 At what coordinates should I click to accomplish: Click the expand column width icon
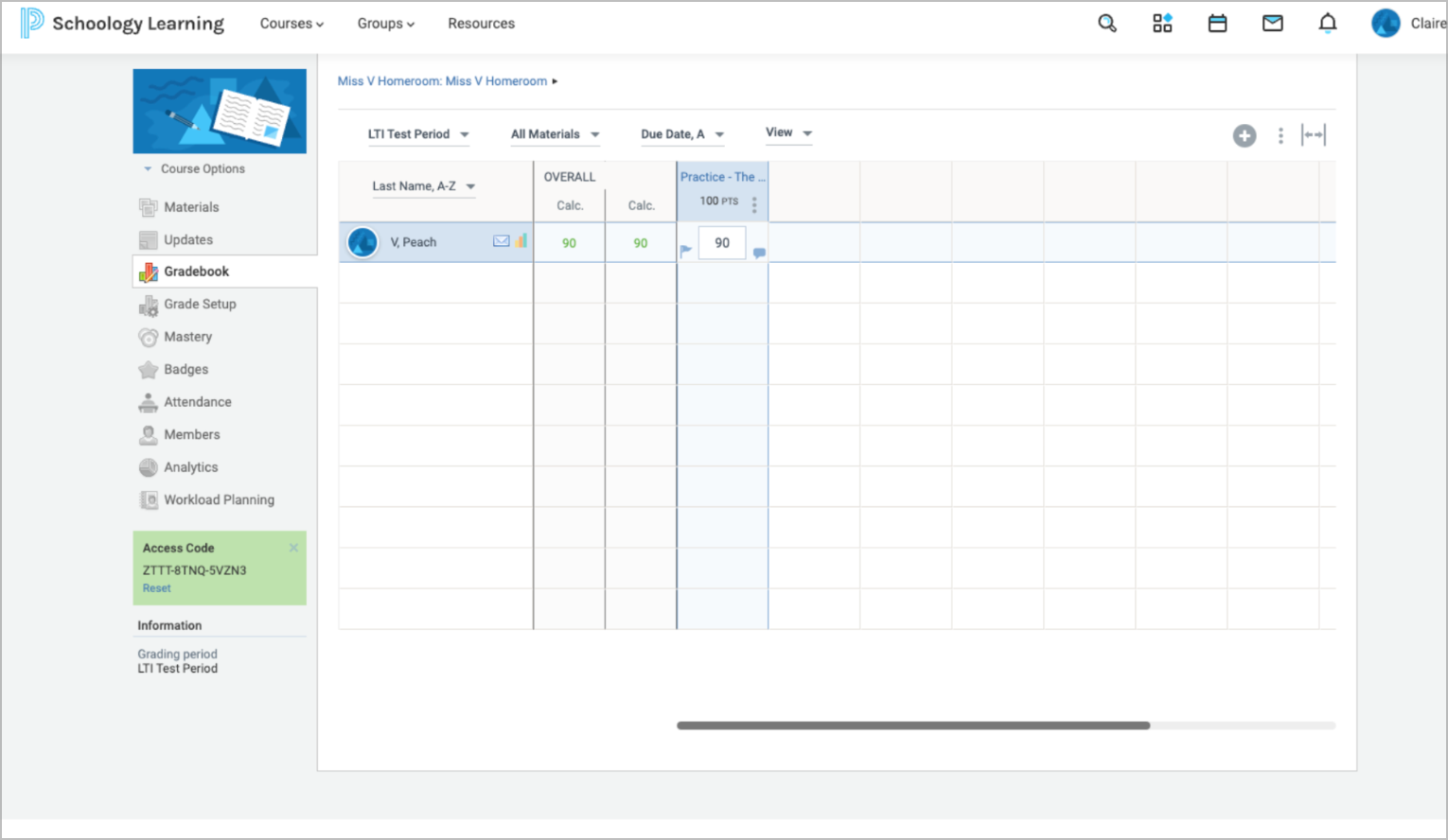click(1314, 135)
